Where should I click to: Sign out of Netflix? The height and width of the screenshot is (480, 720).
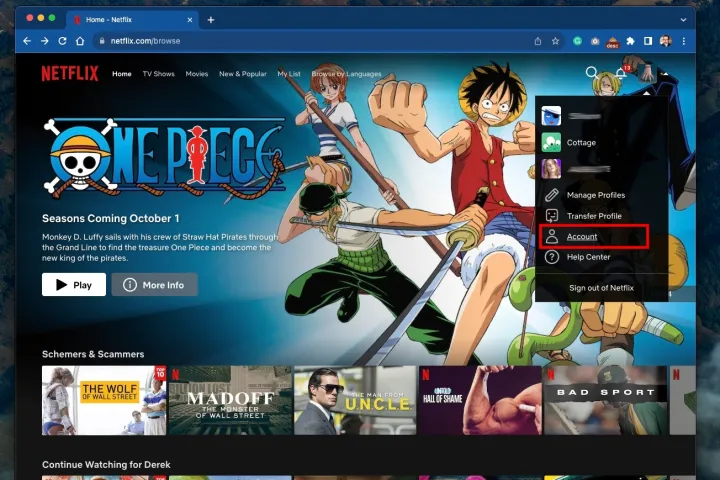click(601, 288)
